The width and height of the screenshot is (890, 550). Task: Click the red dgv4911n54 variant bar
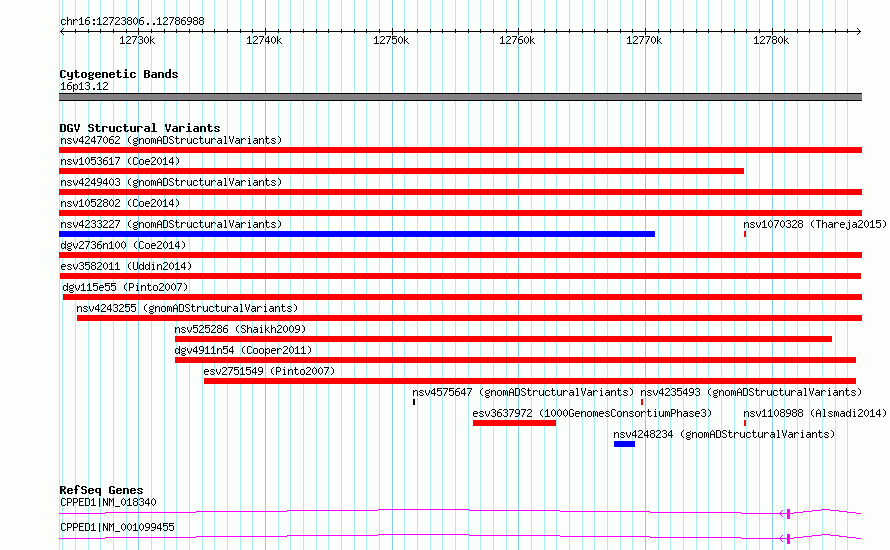(515, 360)
